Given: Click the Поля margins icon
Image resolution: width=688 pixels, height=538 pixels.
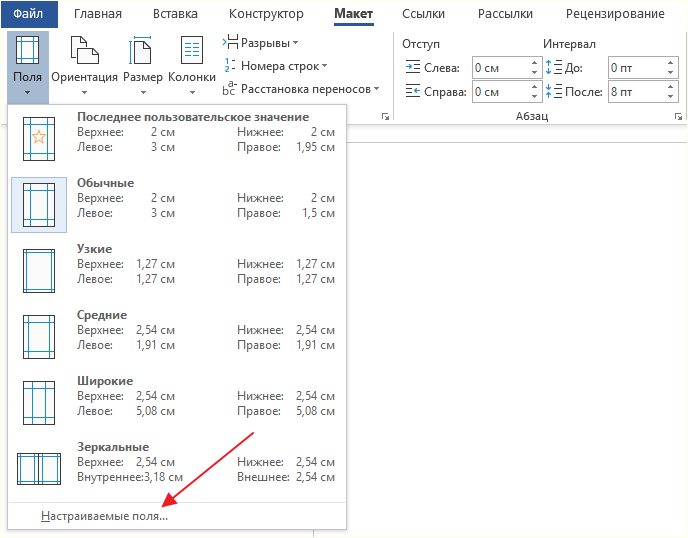Looking at the screenshot, I should [27, 50].
